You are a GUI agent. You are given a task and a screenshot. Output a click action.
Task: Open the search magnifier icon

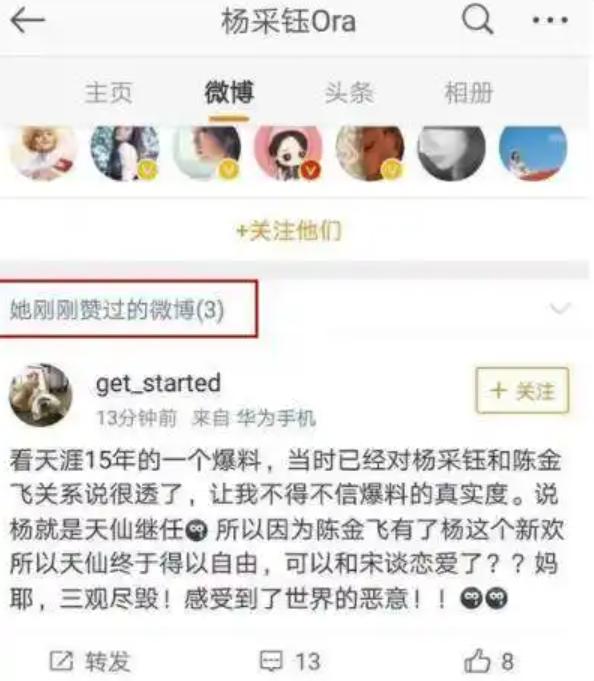pos(477,19)
